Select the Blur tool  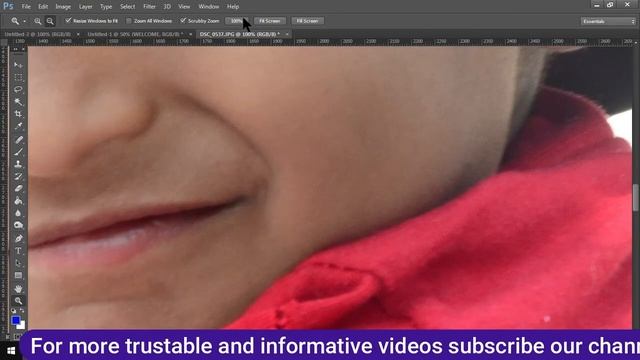tap(18, 213)
